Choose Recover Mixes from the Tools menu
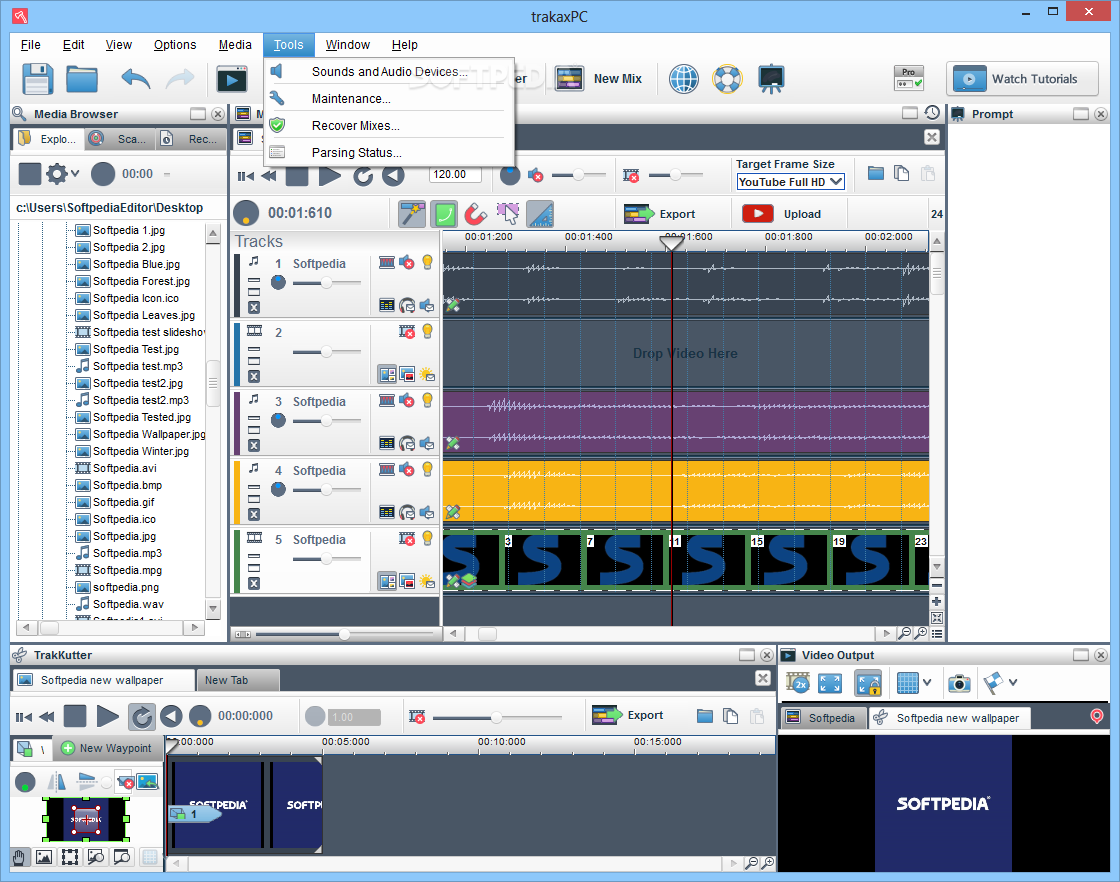Screen dimensions: 1120x882 tap(389, 126)
